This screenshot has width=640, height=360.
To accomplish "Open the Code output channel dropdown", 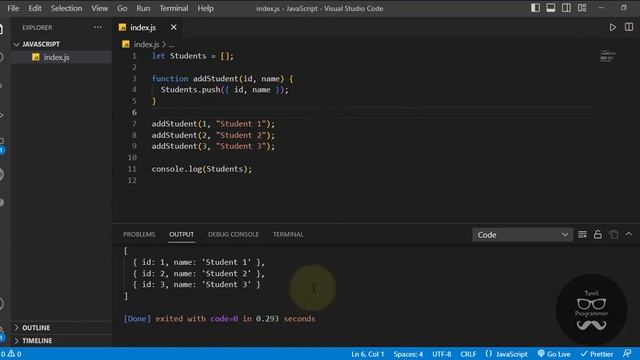I will (522, 235).
